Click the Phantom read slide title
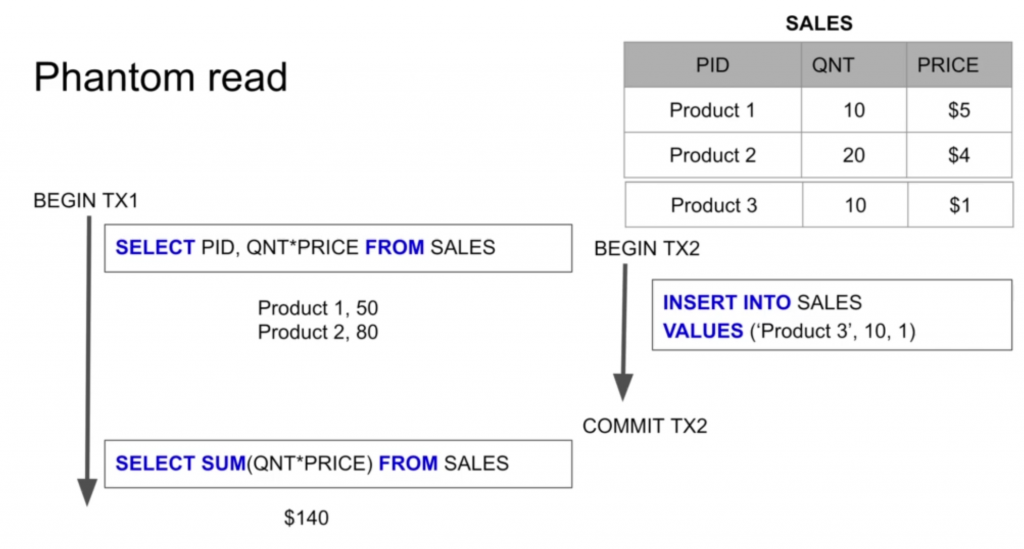The height and width of the screenshot is (549, 1024). (161, 77)
